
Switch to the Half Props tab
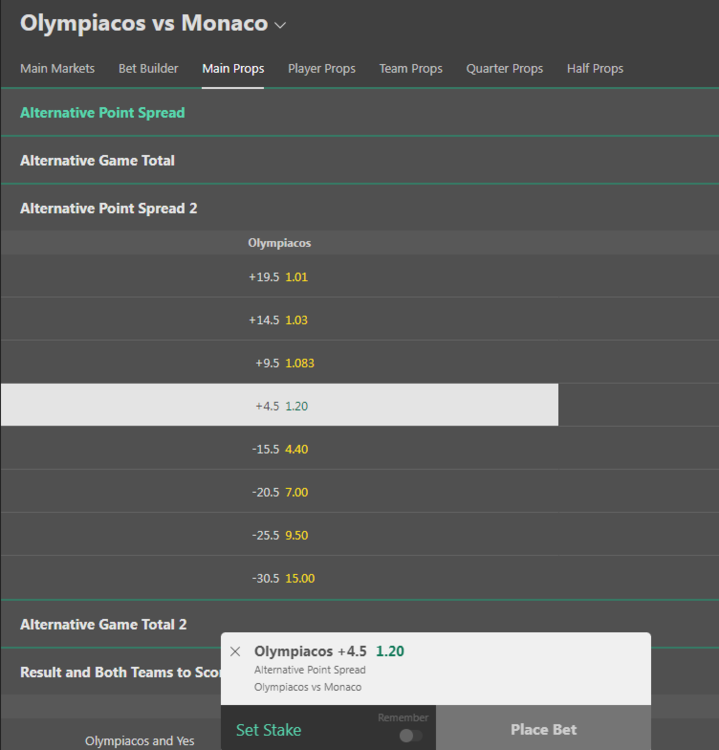[595, 69]
